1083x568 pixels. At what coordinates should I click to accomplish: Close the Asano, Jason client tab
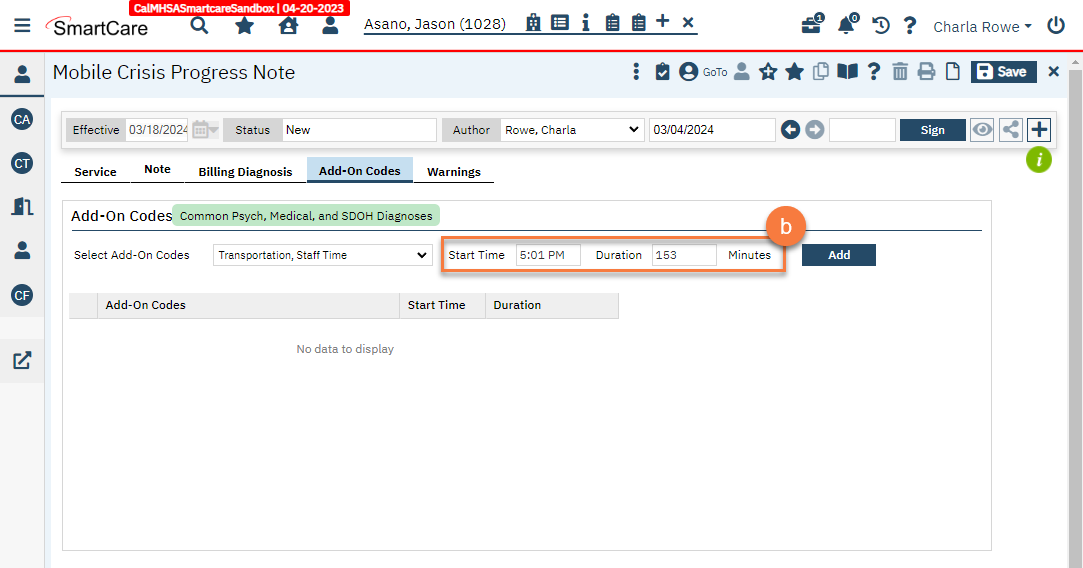pyautogui.click(x=688, y=23)
